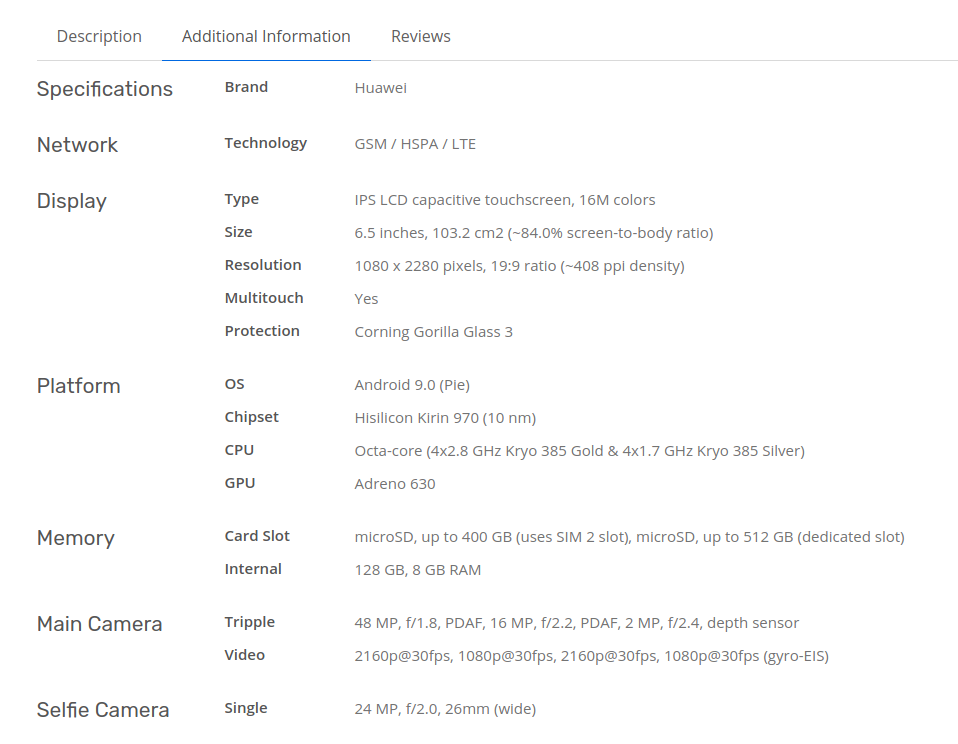
Task: Select the 24 MP selfie camera spec
Action: [x=445, y=708]
